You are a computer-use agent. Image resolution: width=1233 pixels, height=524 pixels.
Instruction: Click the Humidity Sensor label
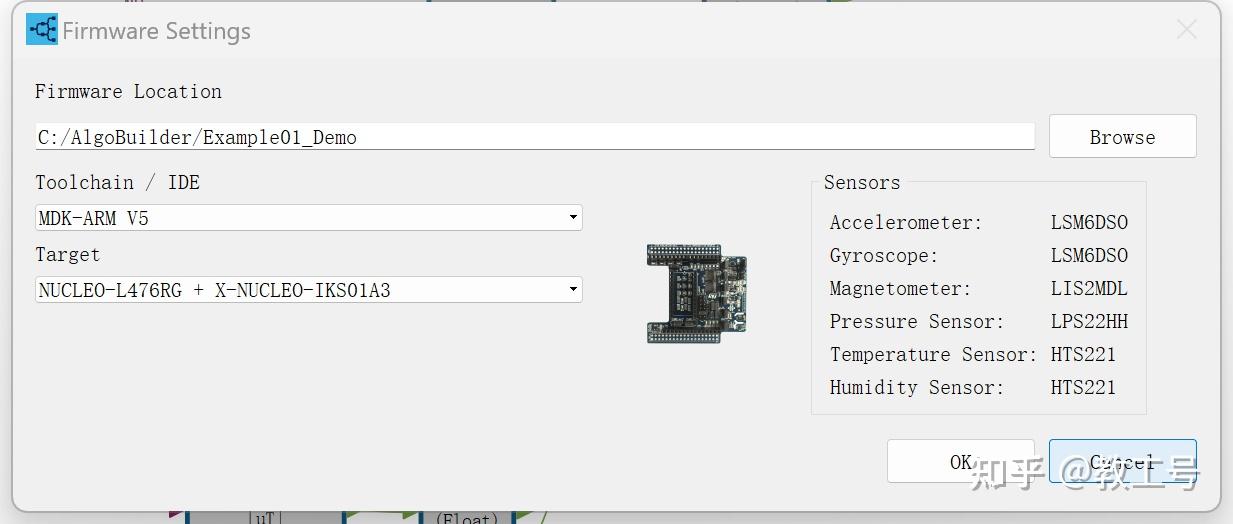(916, 387)
